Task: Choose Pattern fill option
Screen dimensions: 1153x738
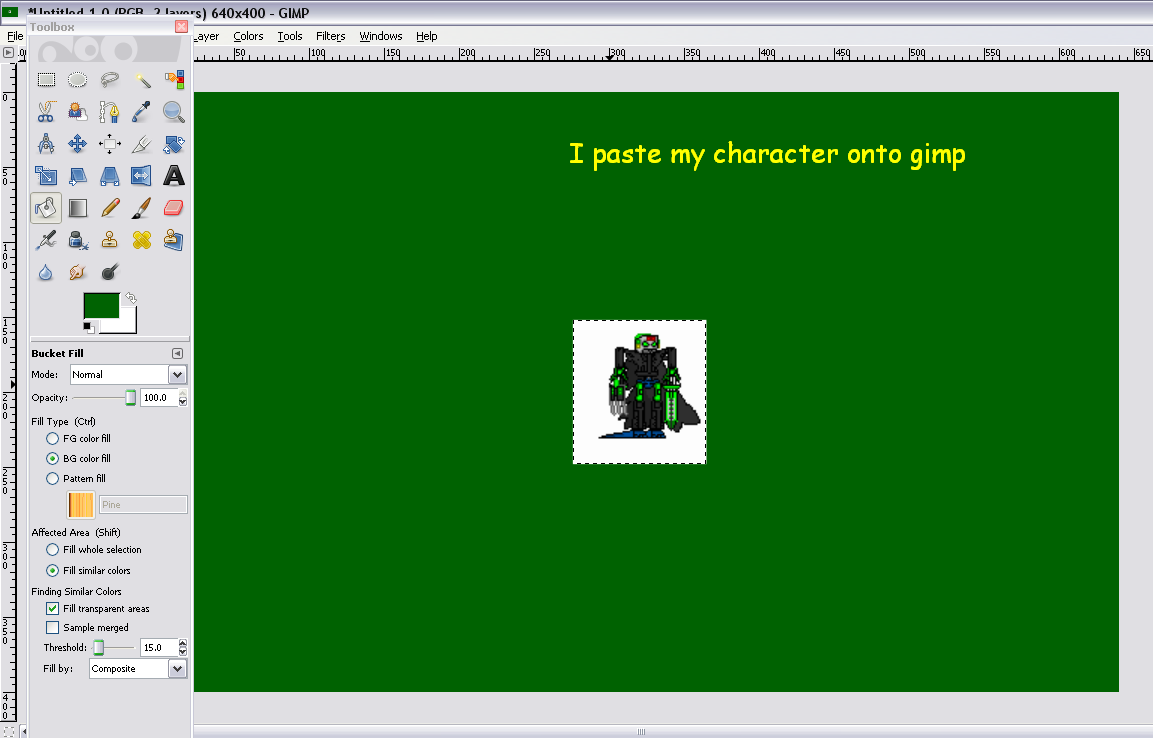Action: click(53, 479)
